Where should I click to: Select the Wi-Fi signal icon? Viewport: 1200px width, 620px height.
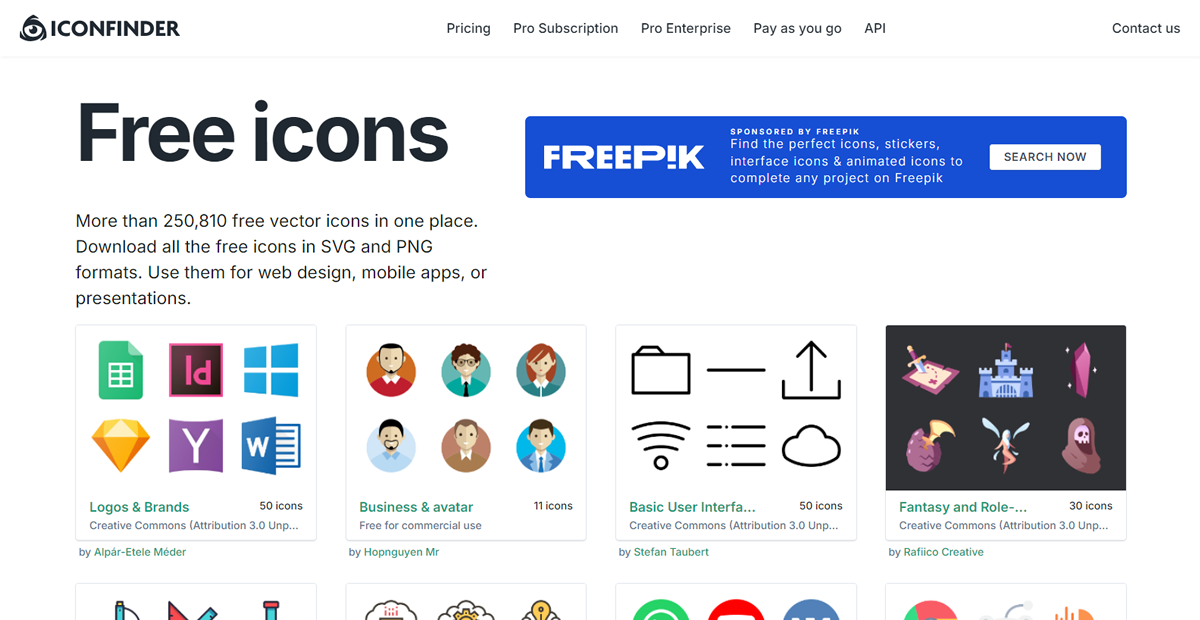point(661,445)
